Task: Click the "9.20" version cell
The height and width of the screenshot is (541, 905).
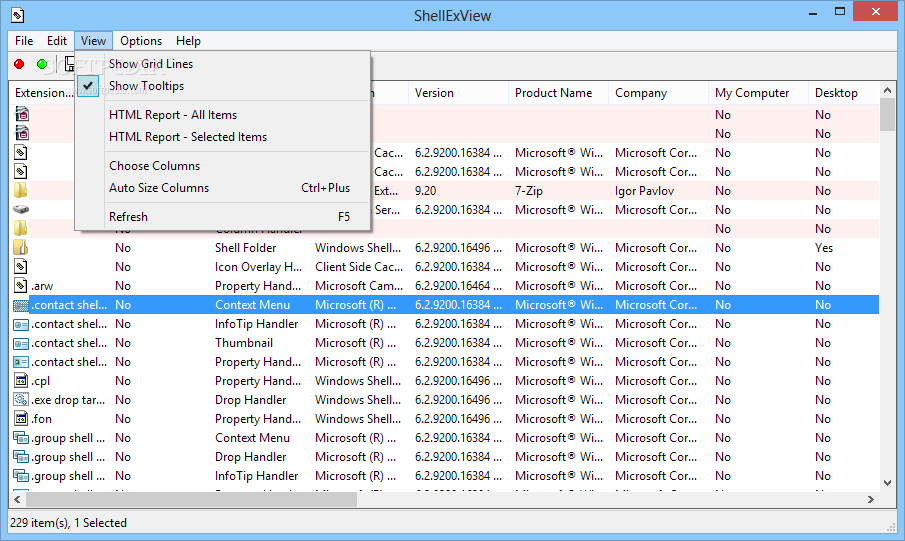Action: (x=425, y=191)
